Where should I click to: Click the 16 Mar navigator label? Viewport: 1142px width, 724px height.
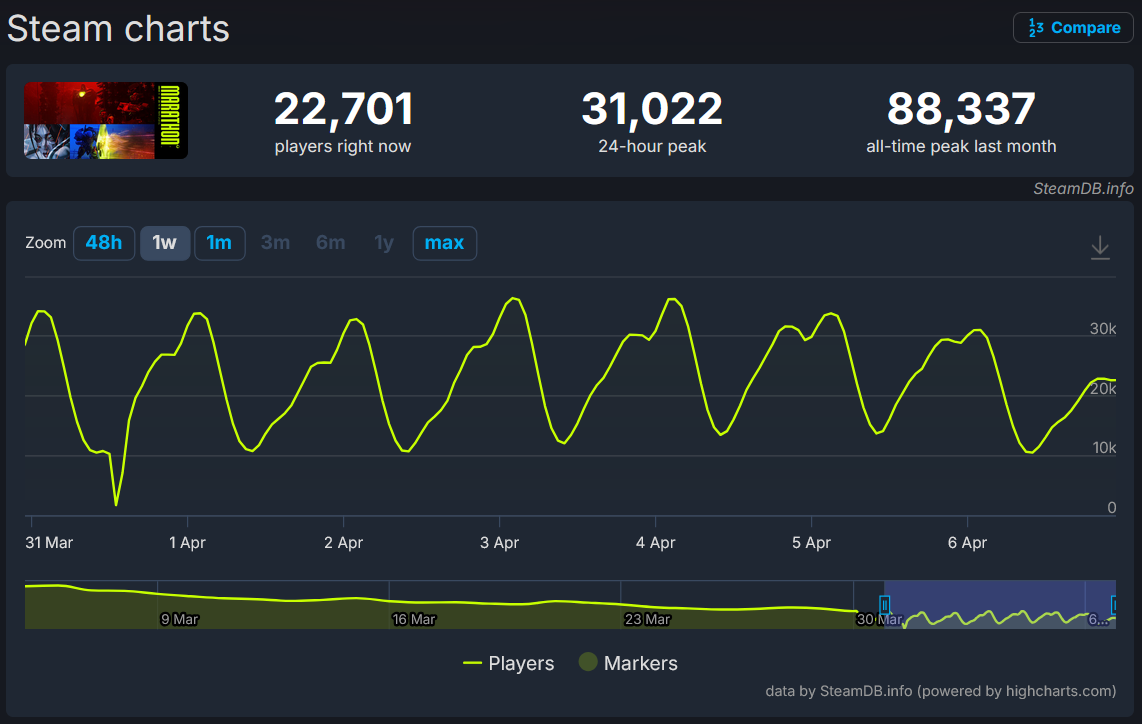click(414, 619)
